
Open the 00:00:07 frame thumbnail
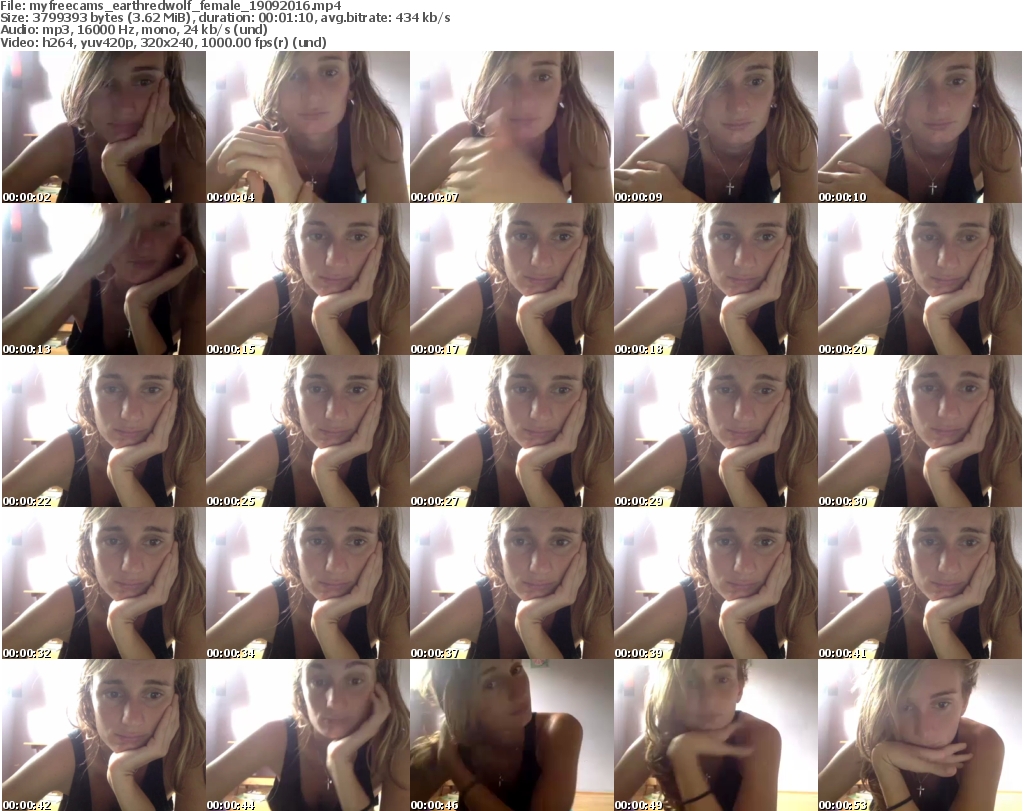(x=511, y=127)
